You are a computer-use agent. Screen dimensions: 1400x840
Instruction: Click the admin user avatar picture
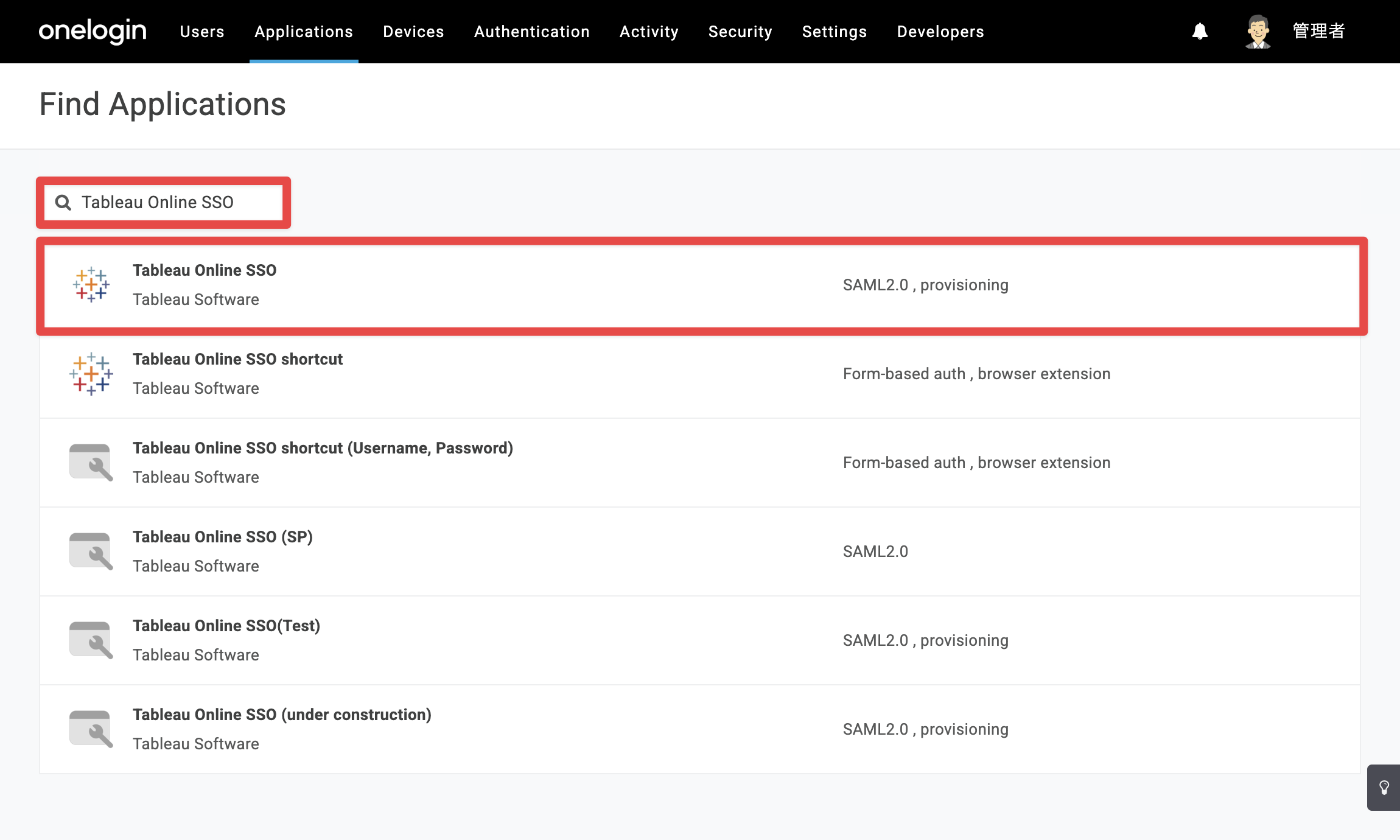click(1258, 31)
